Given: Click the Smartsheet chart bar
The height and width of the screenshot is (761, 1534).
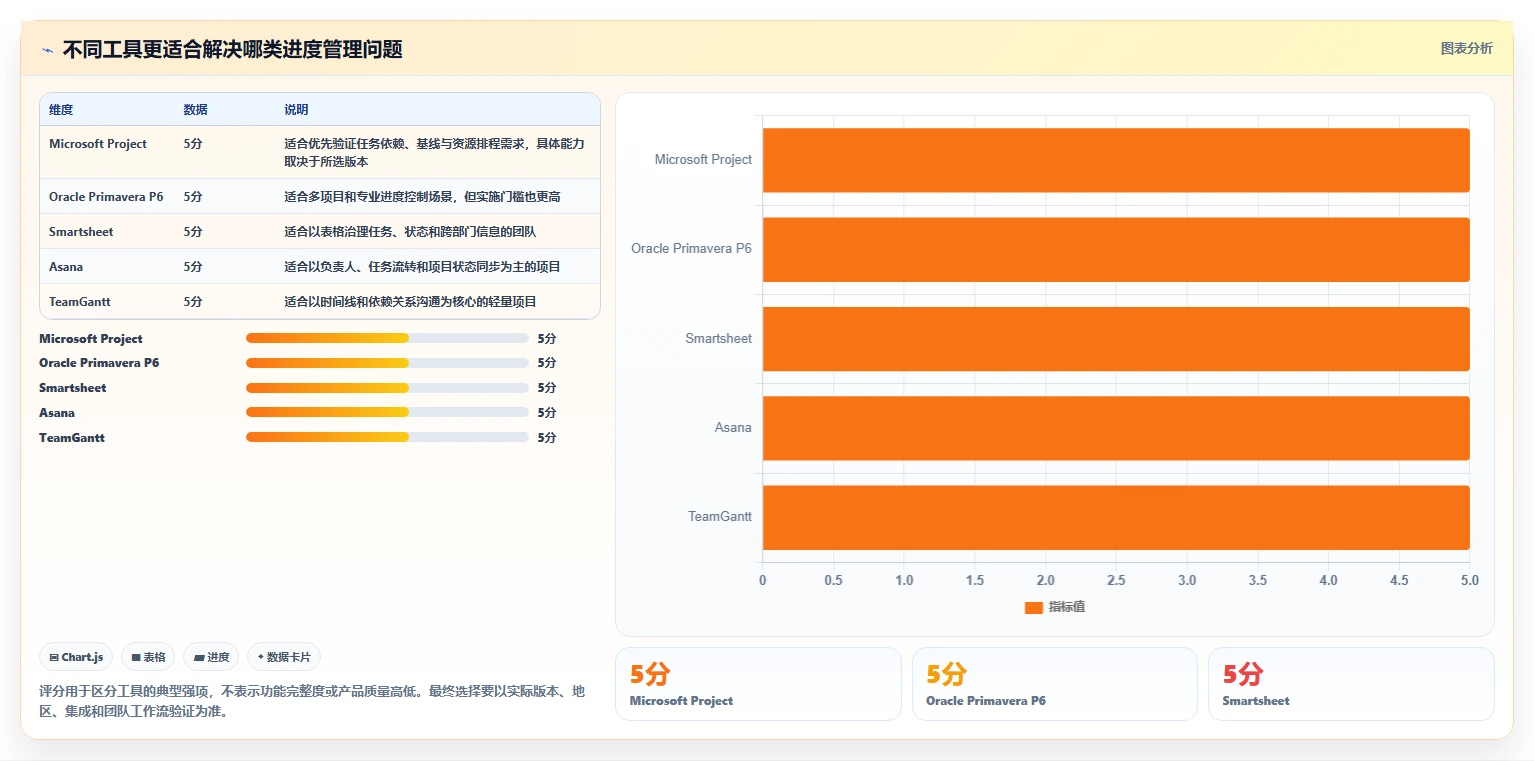Looking at the screenshot, I should pyautogui.click(x=1116, y=339).
